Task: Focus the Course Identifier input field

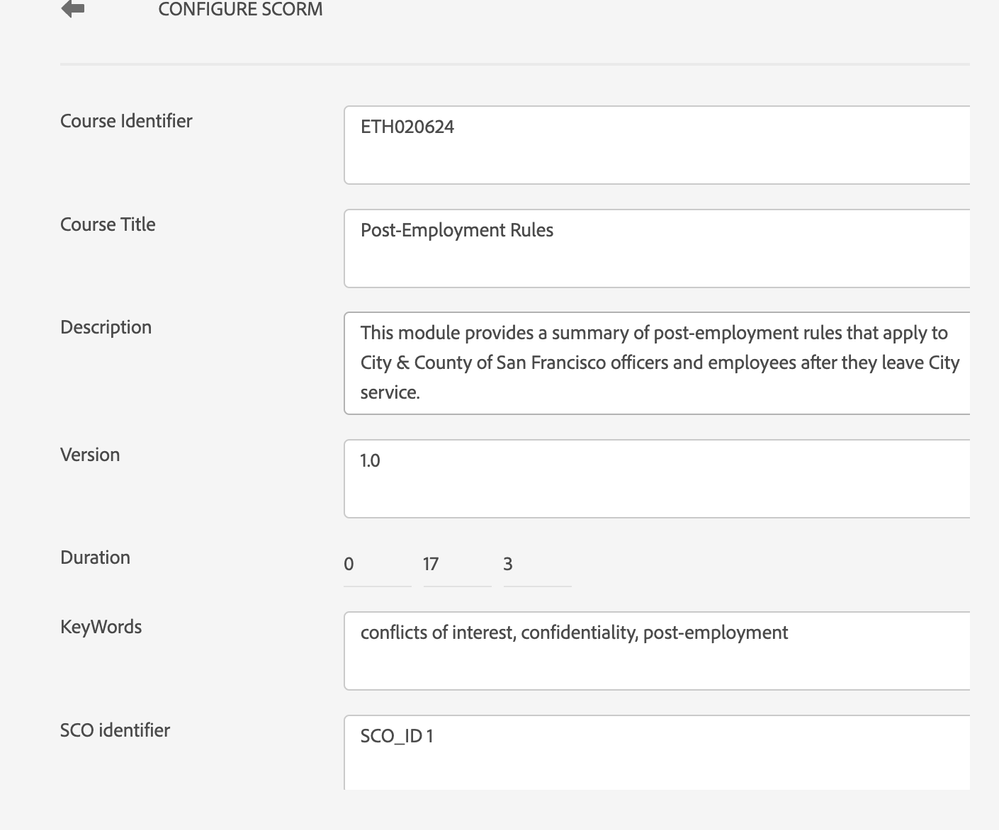Action: [656, 145]
